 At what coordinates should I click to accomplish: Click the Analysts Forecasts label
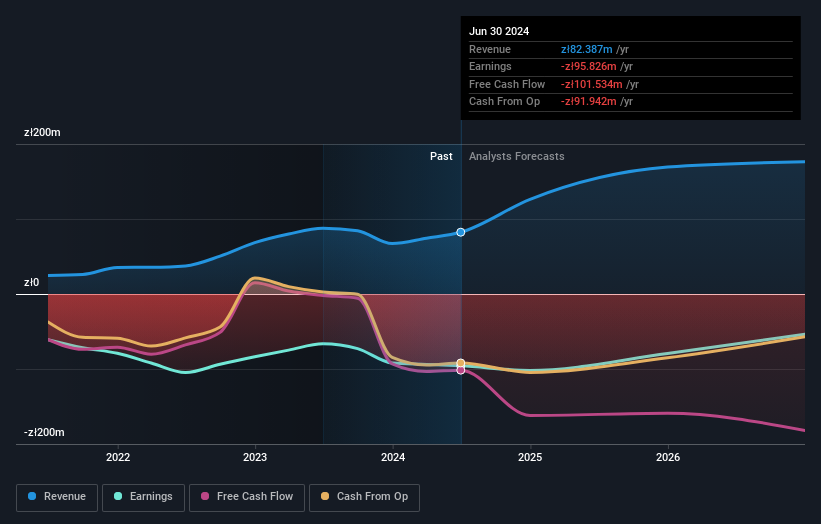[517, 157]
